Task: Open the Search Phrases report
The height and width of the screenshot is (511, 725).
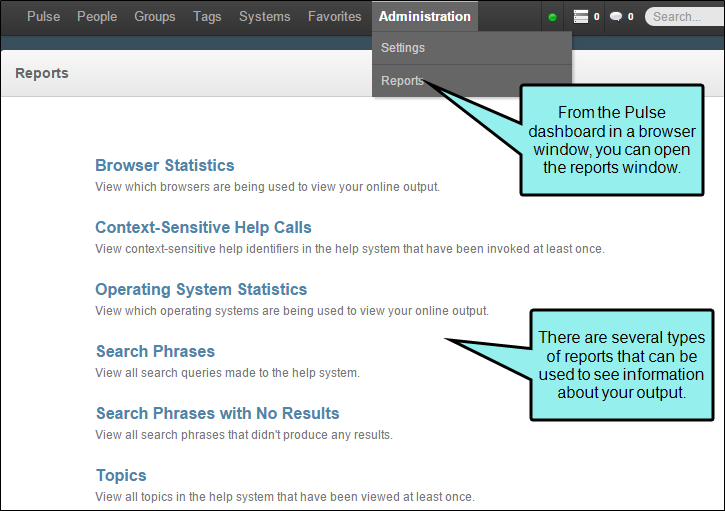Action: pyautogui.click(x=155, y=351)
